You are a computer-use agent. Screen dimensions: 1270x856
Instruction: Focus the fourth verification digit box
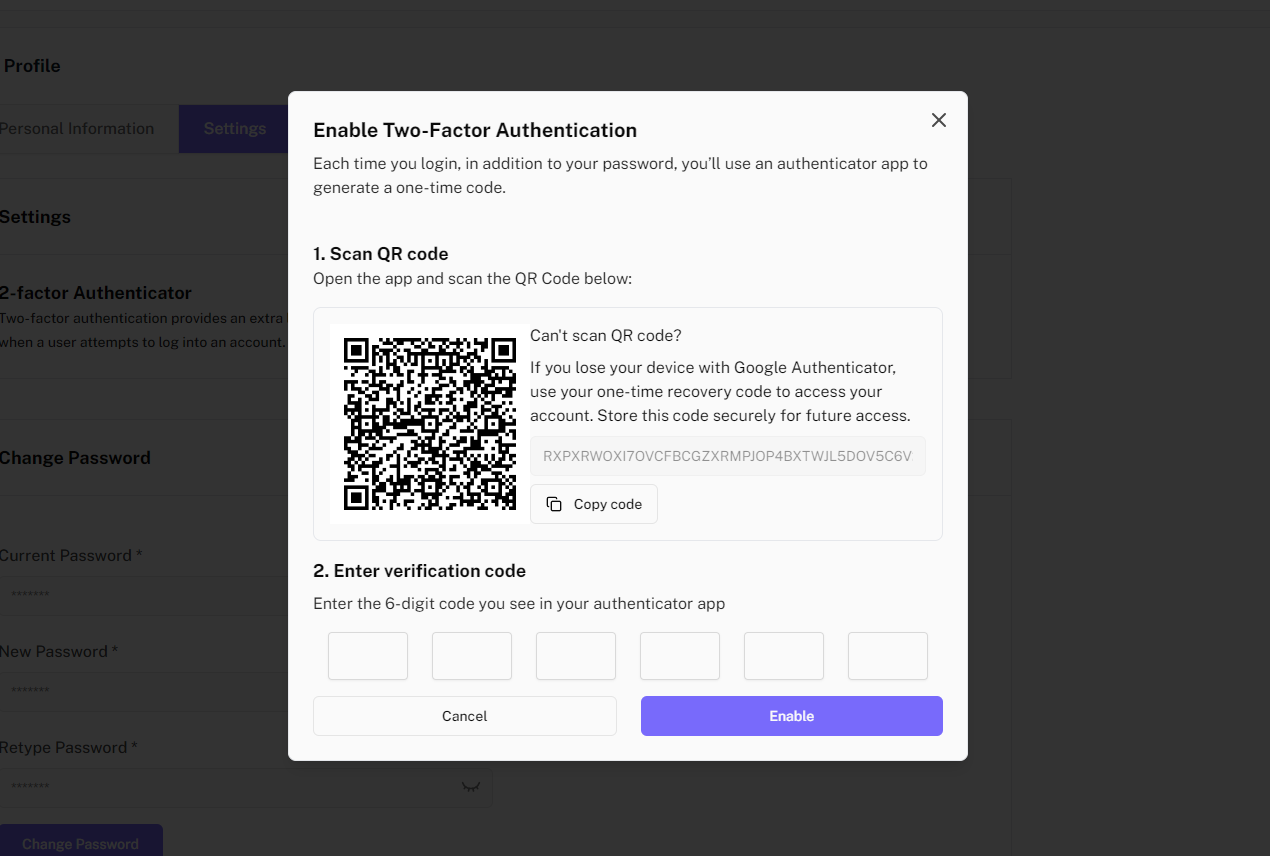click(x=680, y=656)
